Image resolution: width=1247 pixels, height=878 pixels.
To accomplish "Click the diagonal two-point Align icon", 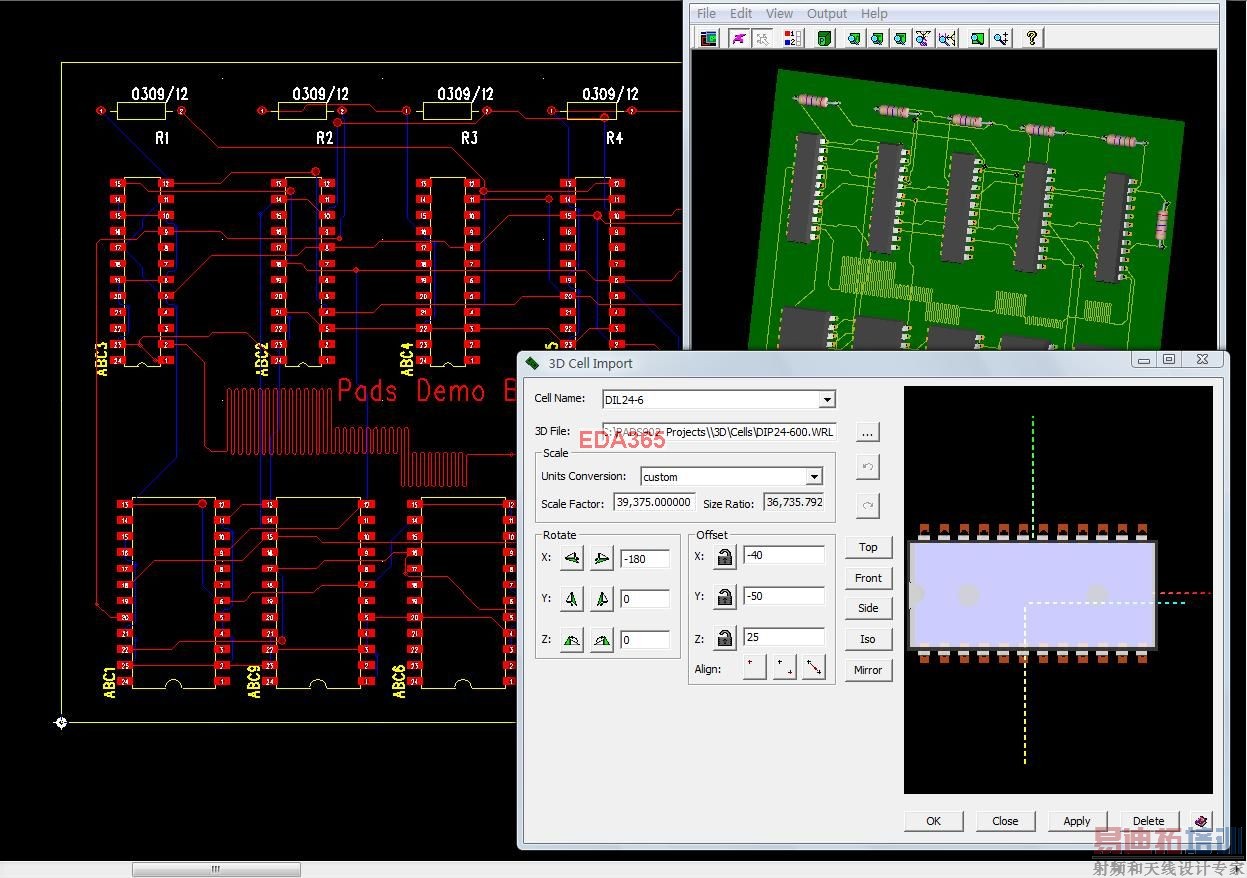I will (x=814, y=668).
